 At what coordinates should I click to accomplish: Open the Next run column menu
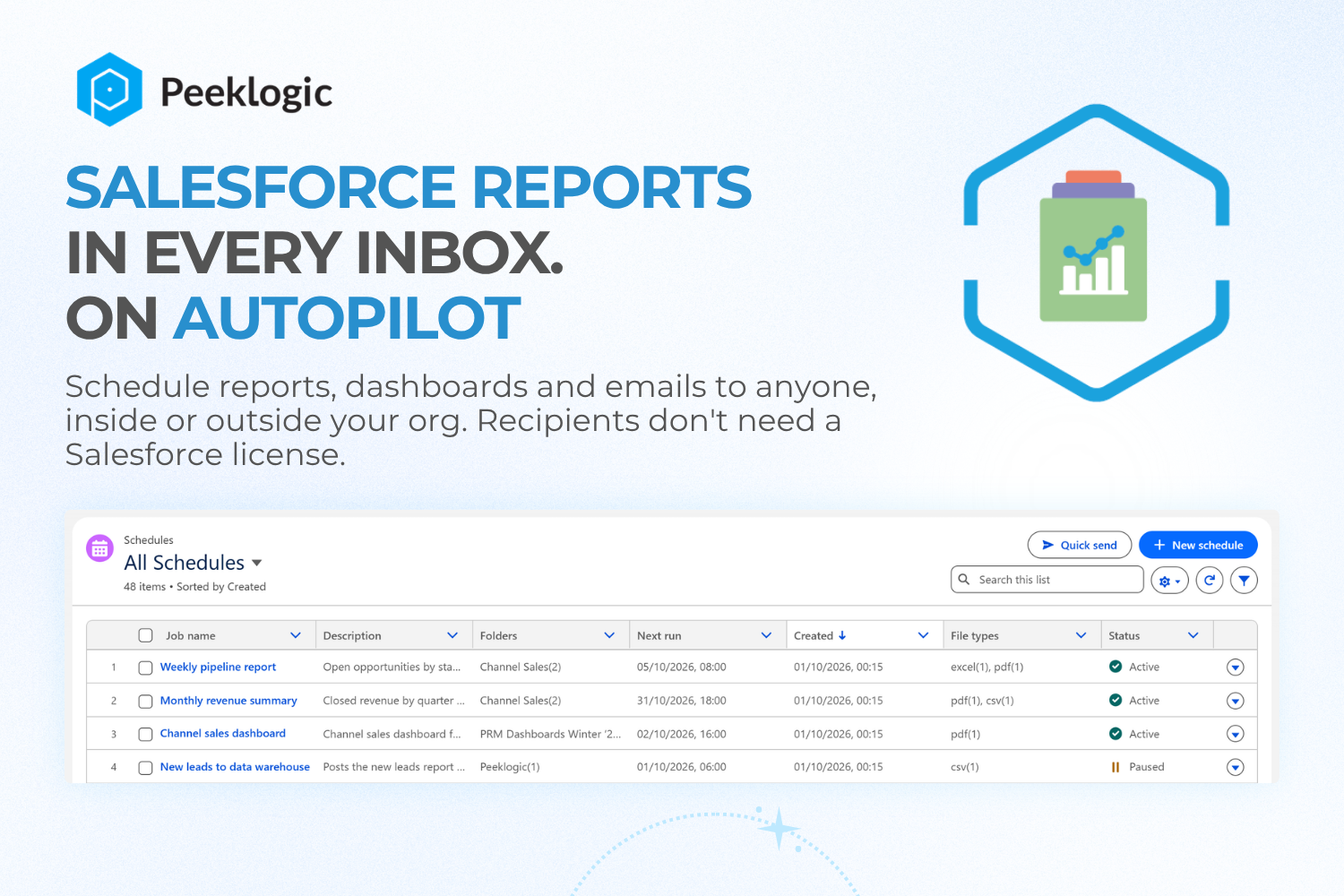766,635
